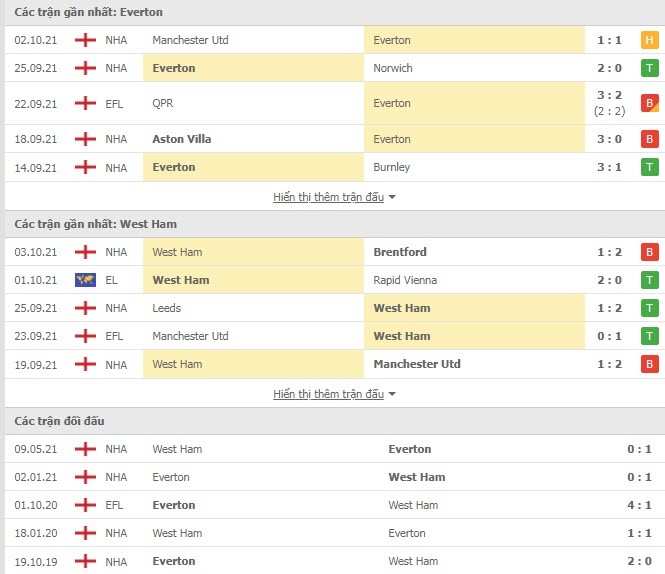Open the Everton 4:1 West Ham EFL result
Image resolution: width=665 pixels, height=574 pixels.
(335, 505)
